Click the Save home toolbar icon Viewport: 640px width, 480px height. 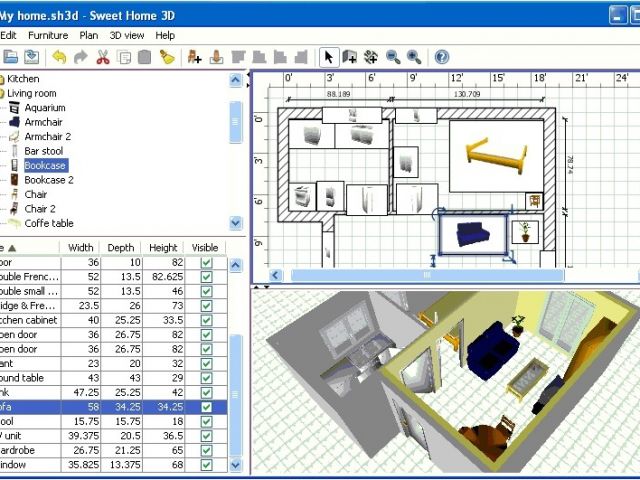click(x=32, y=57)
